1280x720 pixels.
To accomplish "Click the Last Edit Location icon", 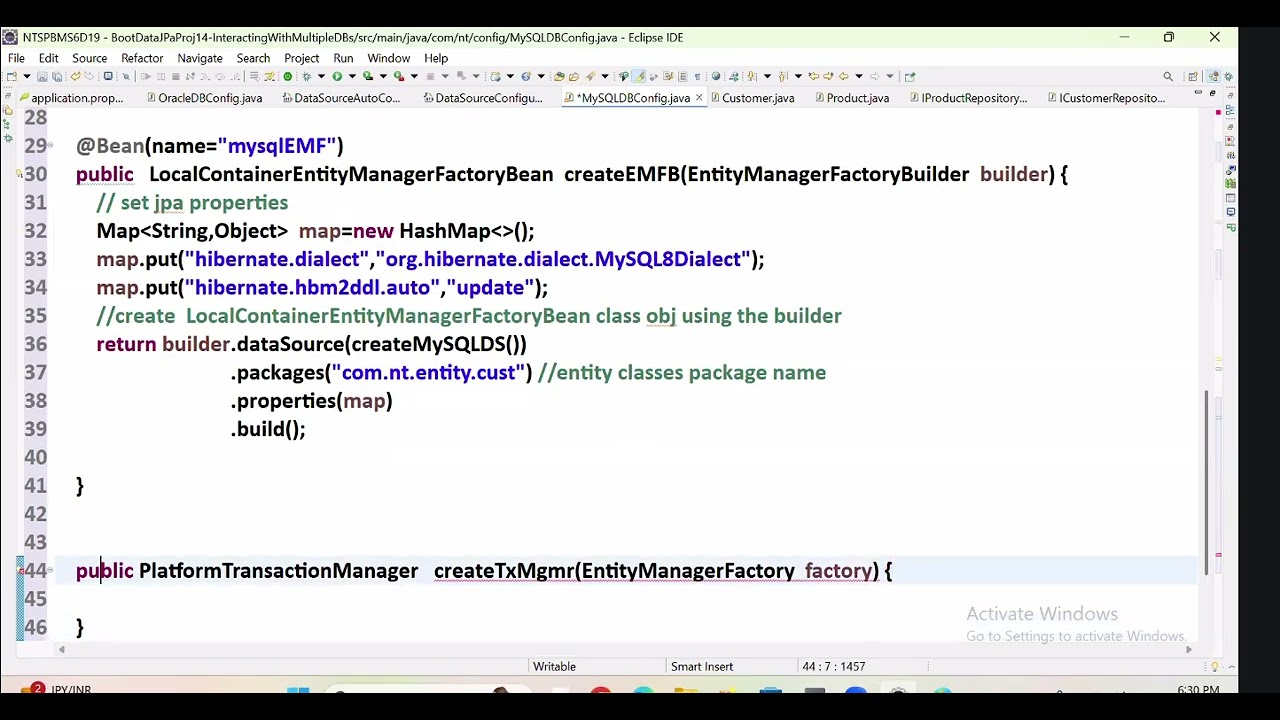I will 813,76.
